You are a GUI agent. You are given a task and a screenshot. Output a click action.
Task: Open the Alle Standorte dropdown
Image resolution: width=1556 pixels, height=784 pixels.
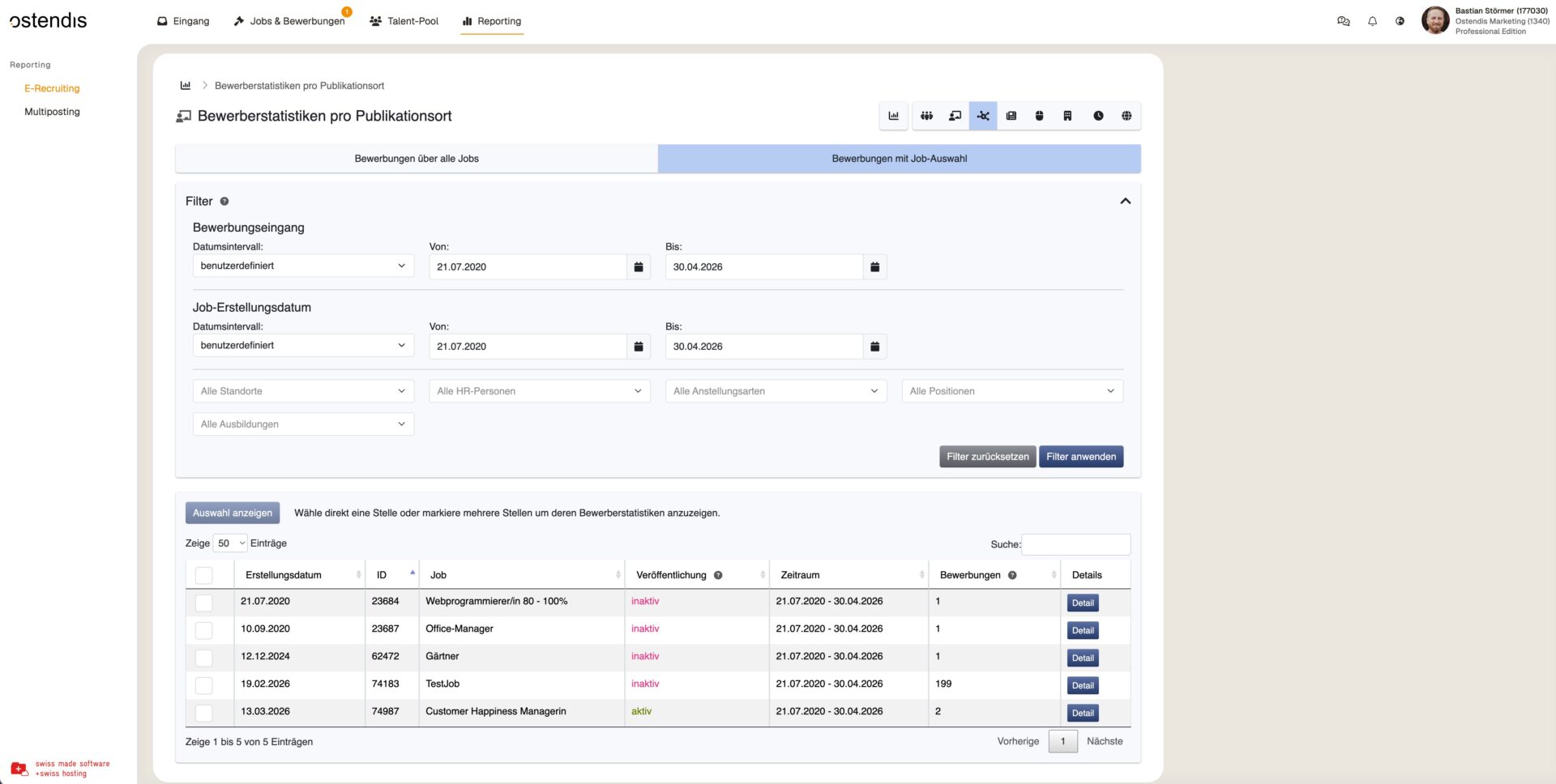(x=303, y=391)
